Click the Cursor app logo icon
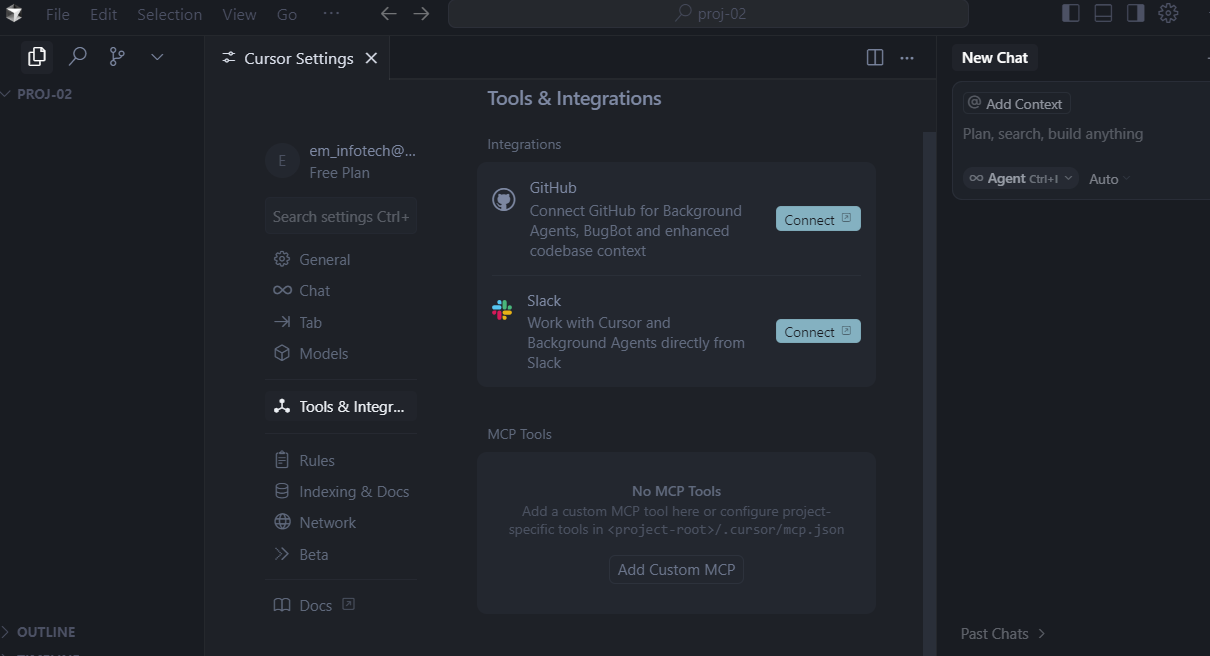Image resolution: width=1210 pixels, height=656 pixels. [14, 14]
